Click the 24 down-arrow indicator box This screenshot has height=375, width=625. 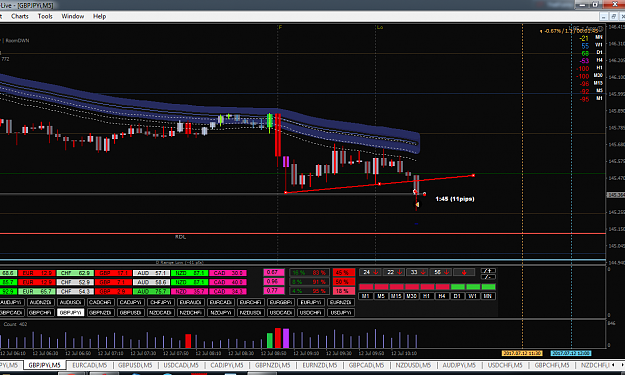(x=370, y=272)
